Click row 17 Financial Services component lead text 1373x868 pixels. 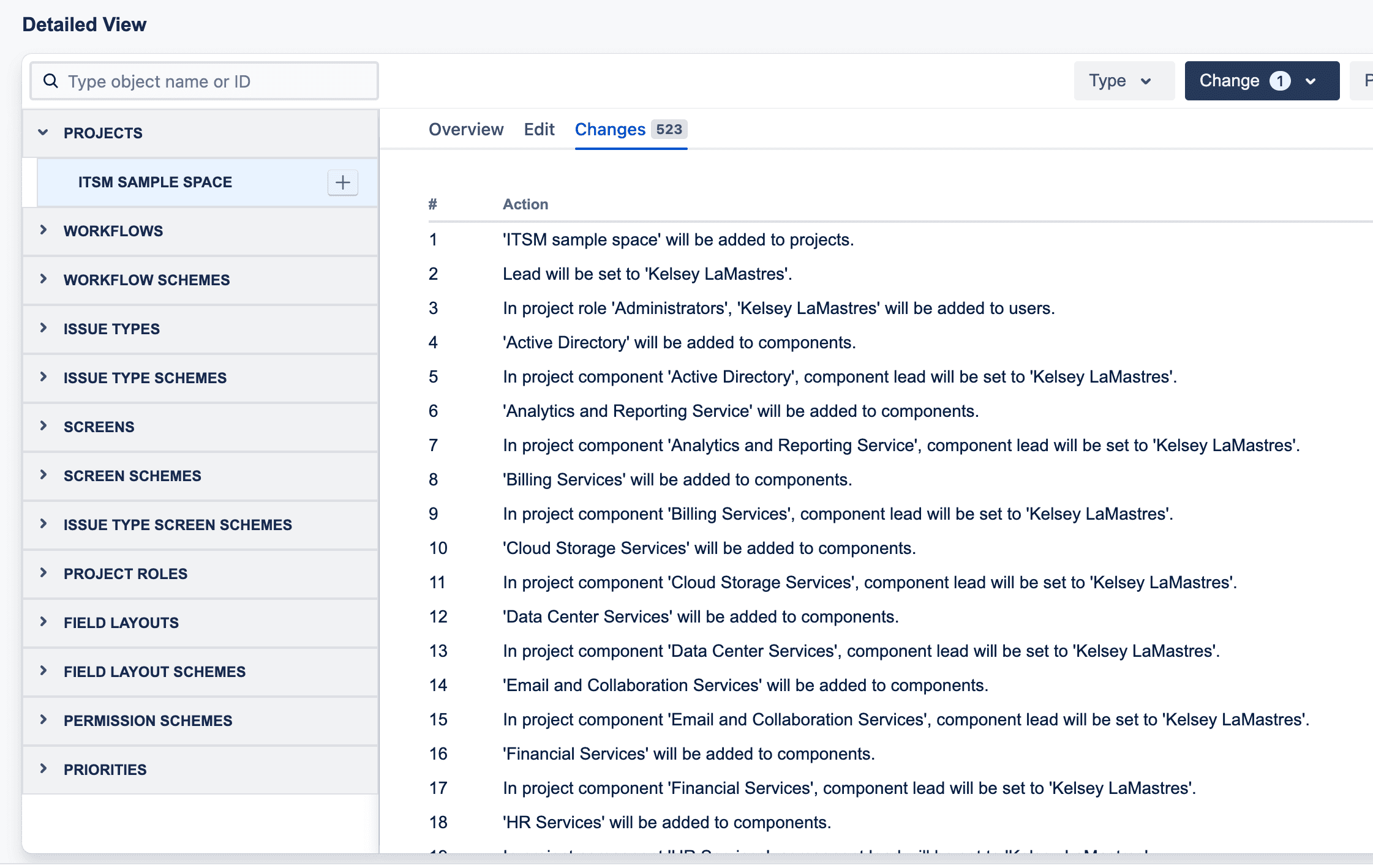coord(849,788)
